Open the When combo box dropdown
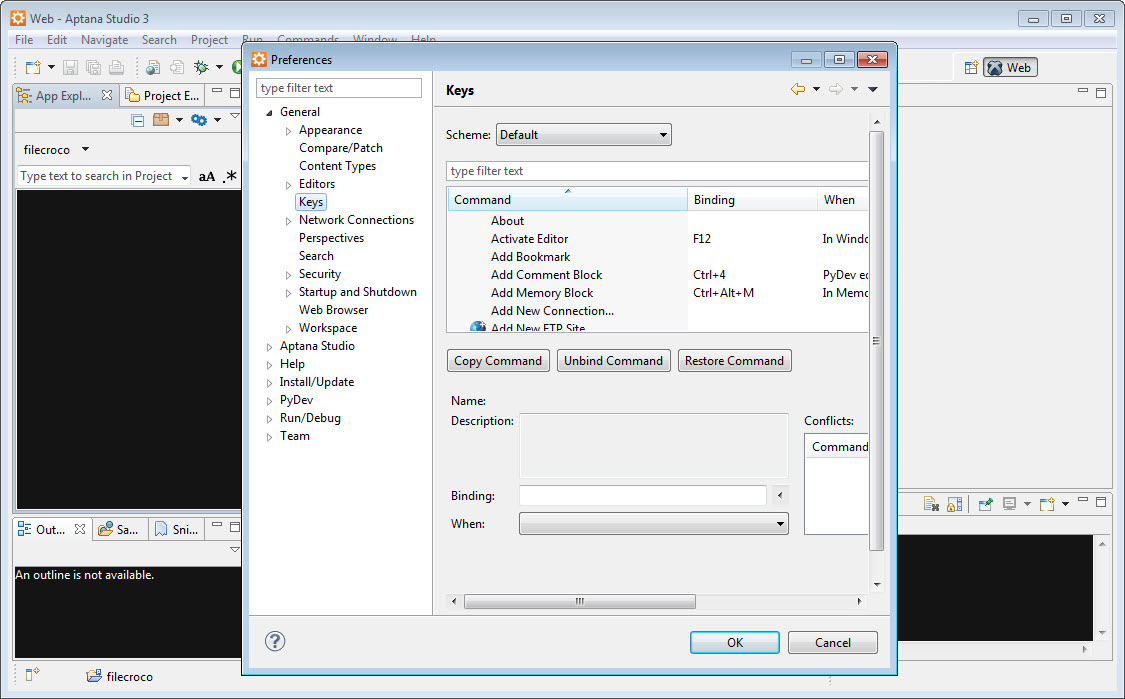 (653, 524)
